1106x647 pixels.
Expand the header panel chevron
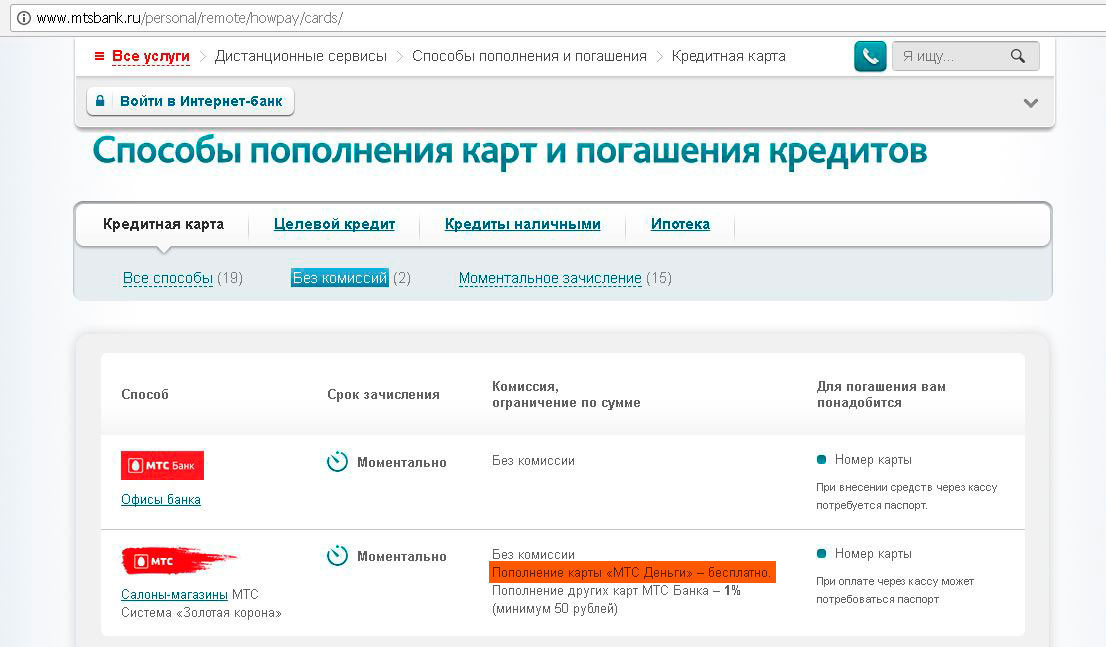(x=1031, y=103)
